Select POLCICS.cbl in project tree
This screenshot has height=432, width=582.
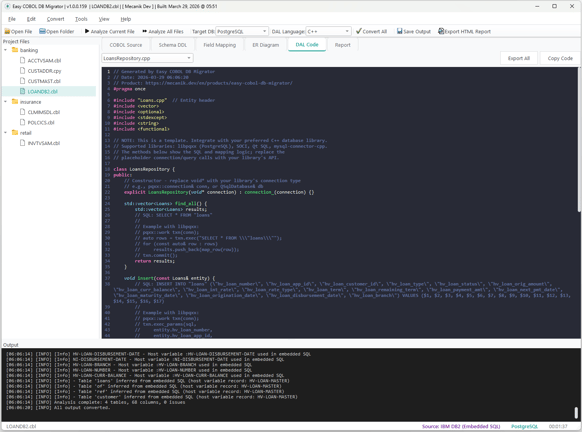(41, 122)
